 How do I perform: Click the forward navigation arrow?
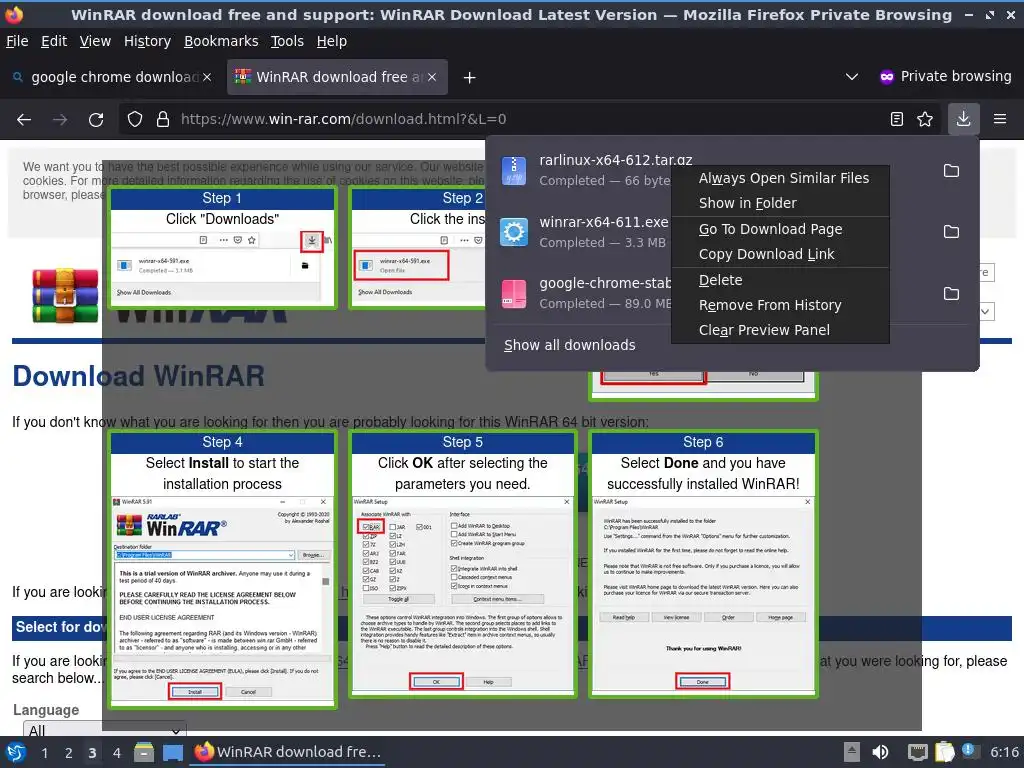tap(60, 120)
